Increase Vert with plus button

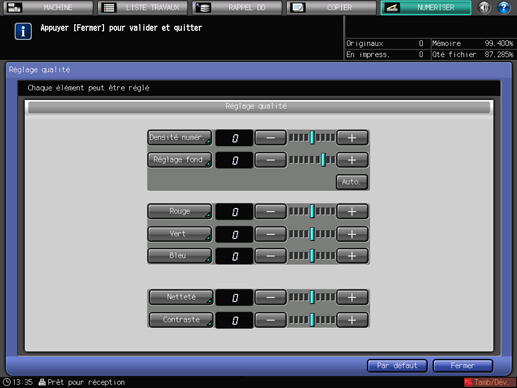pyautogui.click(x=352, y=234)
